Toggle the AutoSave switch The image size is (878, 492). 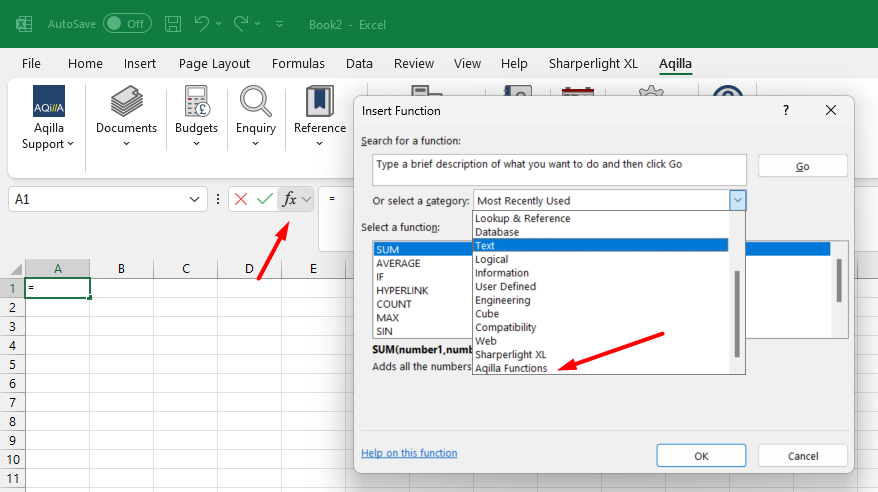click(126, 22)
